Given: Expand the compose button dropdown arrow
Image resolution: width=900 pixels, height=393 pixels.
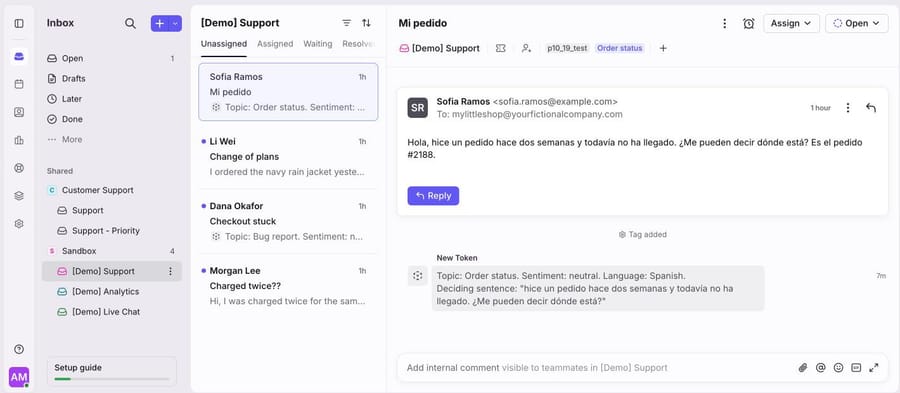Looking at the screenshot, I should click(x=176, y=24).
